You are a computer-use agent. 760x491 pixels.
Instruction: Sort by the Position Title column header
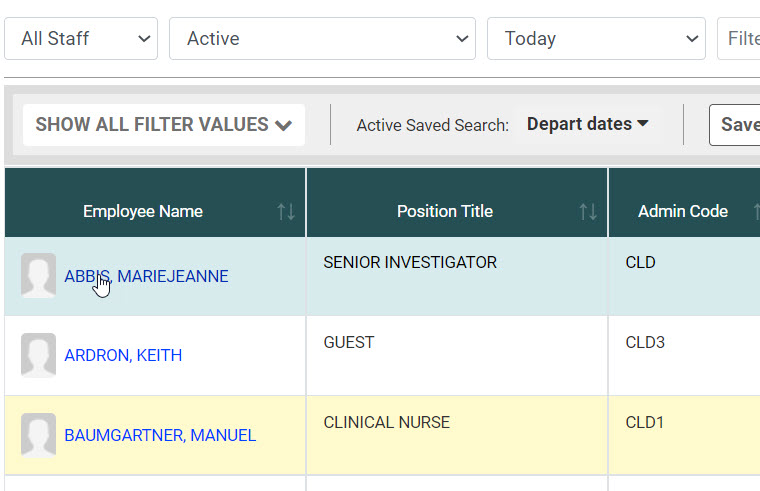(x=444, y=212)
